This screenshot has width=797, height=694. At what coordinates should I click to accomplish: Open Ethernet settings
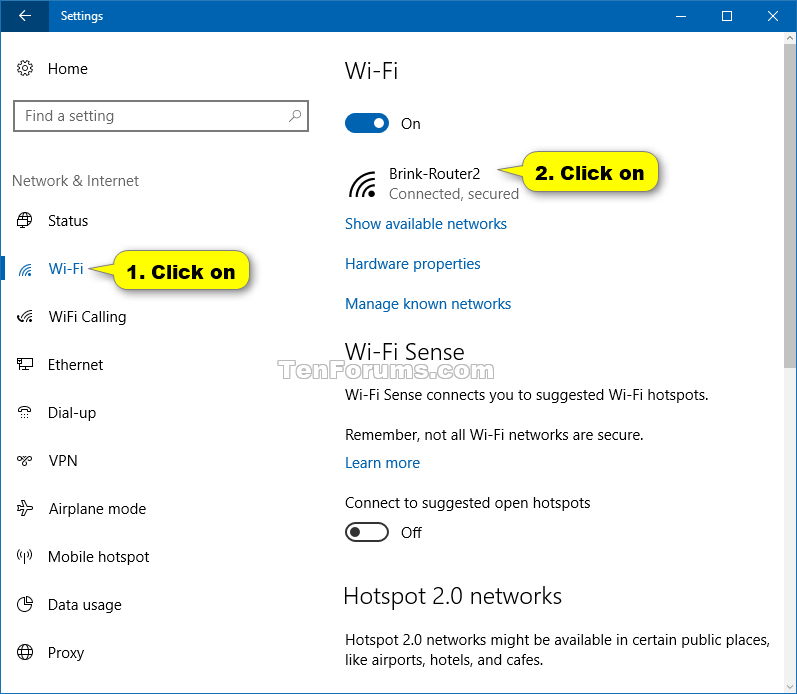click(75, 365)
